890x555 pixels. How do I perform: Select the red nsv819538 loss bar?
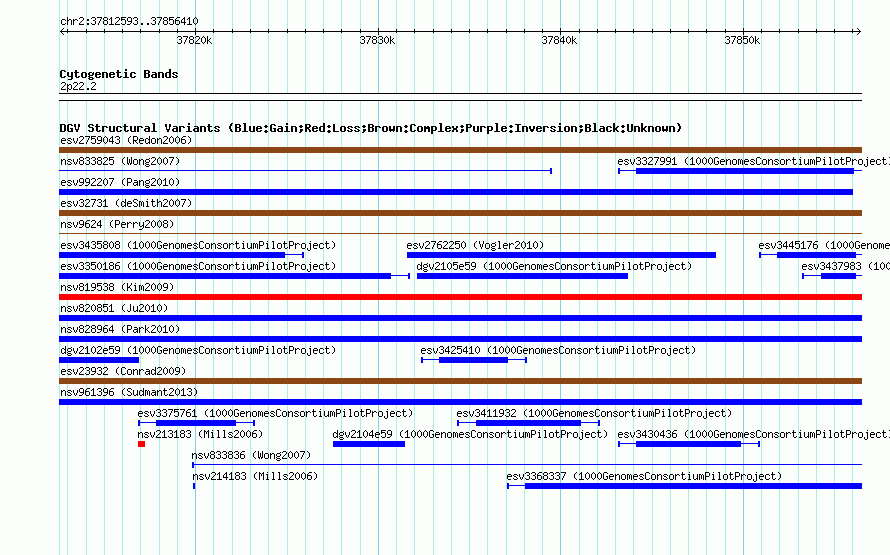click(x=460, y=297)
